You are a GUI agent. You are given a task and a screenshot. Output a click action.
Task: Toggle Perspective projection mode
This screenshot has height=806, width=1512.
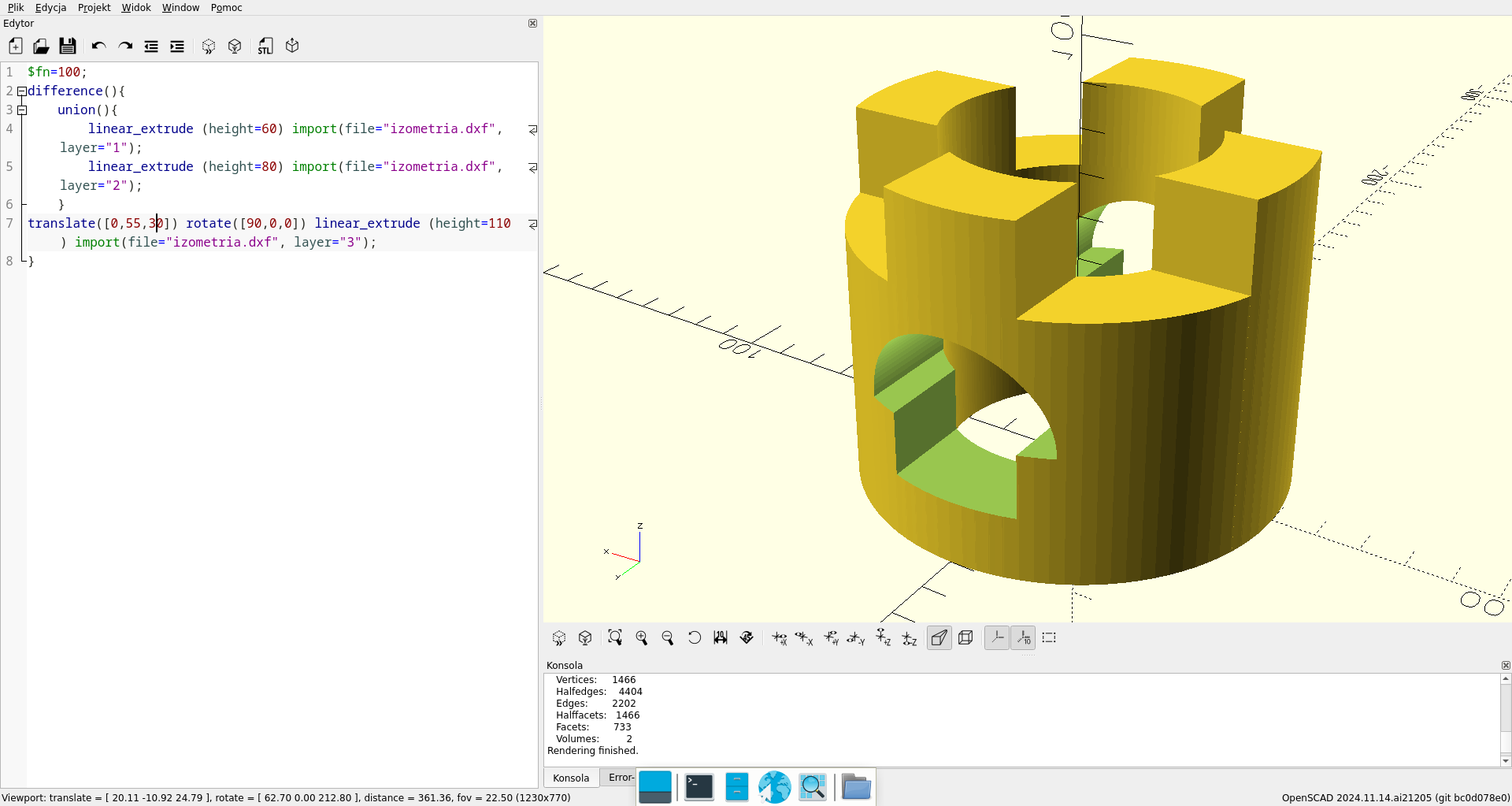[x=939, y=638]
